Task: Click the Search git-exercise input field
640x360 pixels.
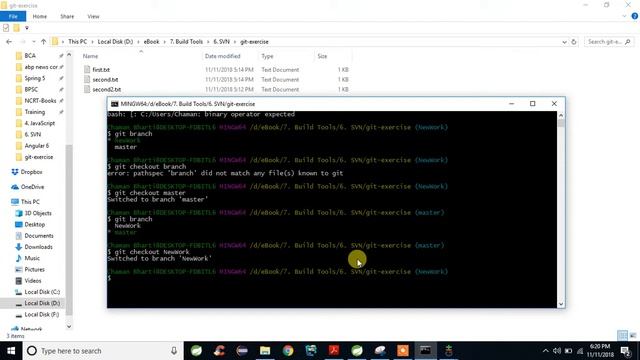Action: pyautogui.click(x=609, y=42)
